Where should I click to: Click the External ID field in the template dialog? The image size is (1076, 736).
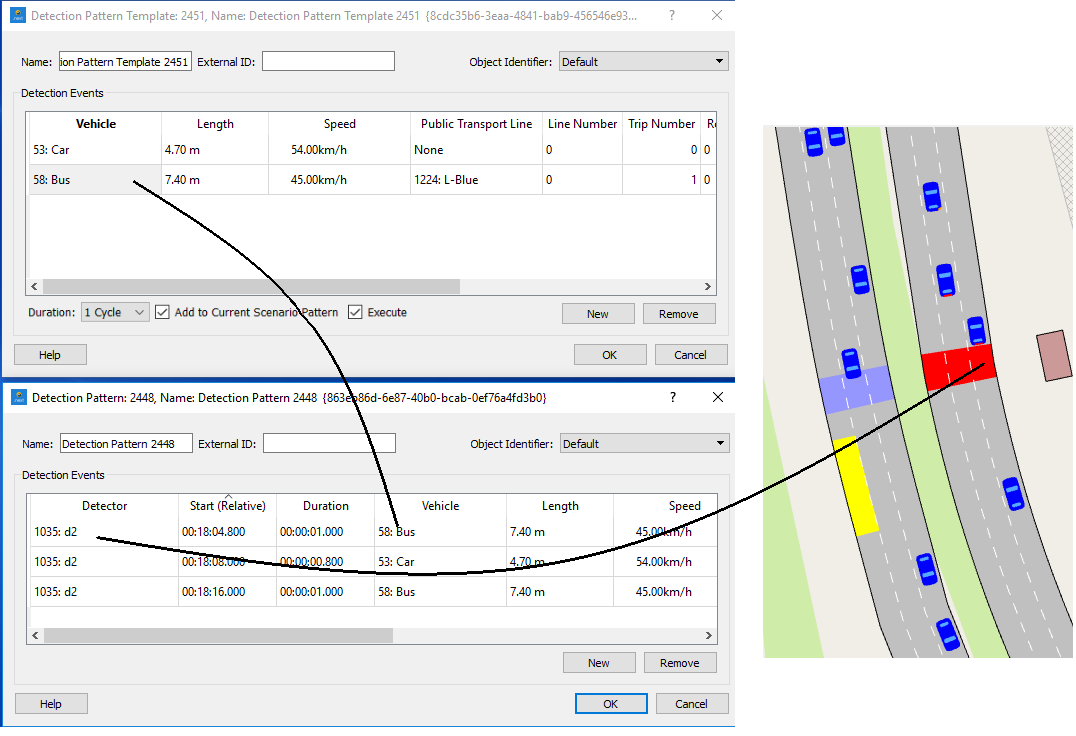[328, 60]
